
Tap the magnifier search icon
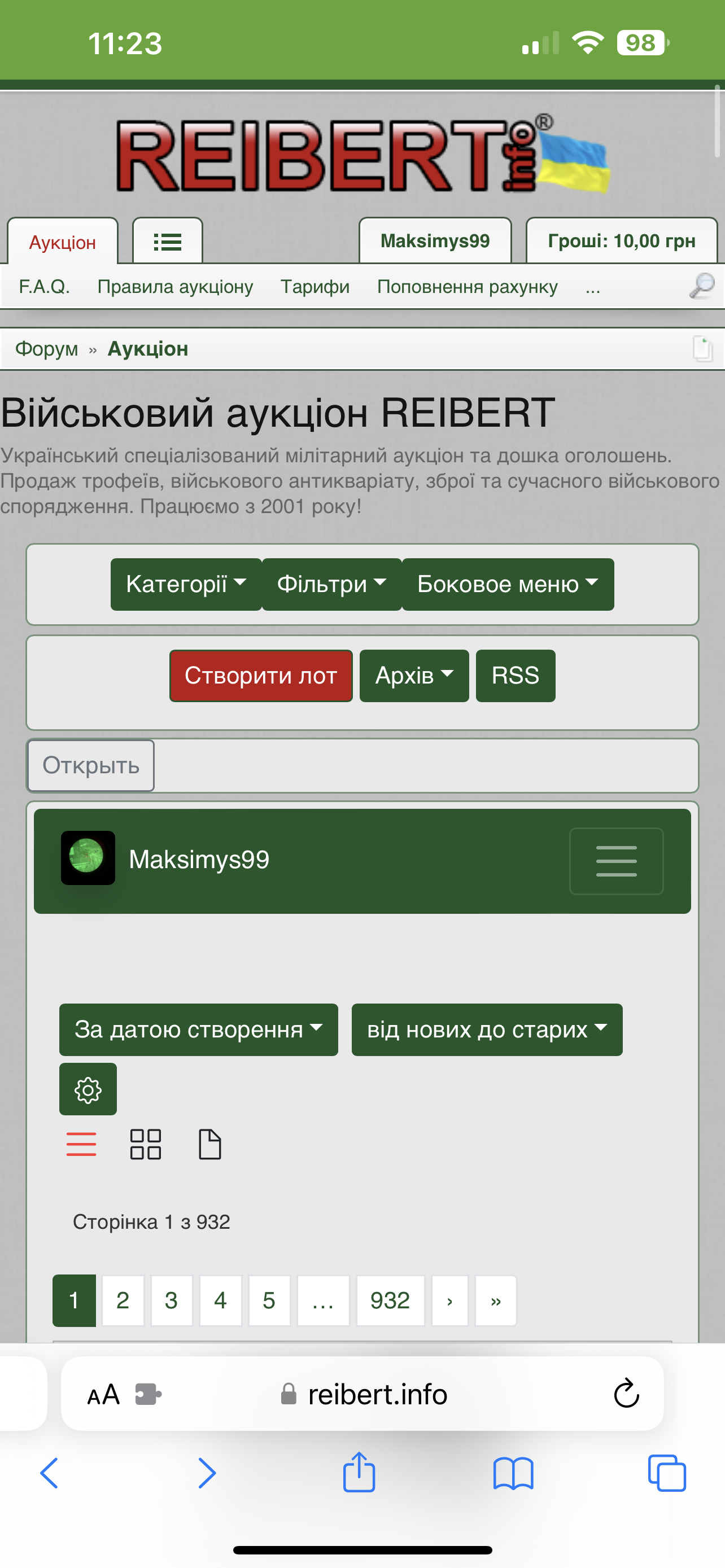coord(701,286)
